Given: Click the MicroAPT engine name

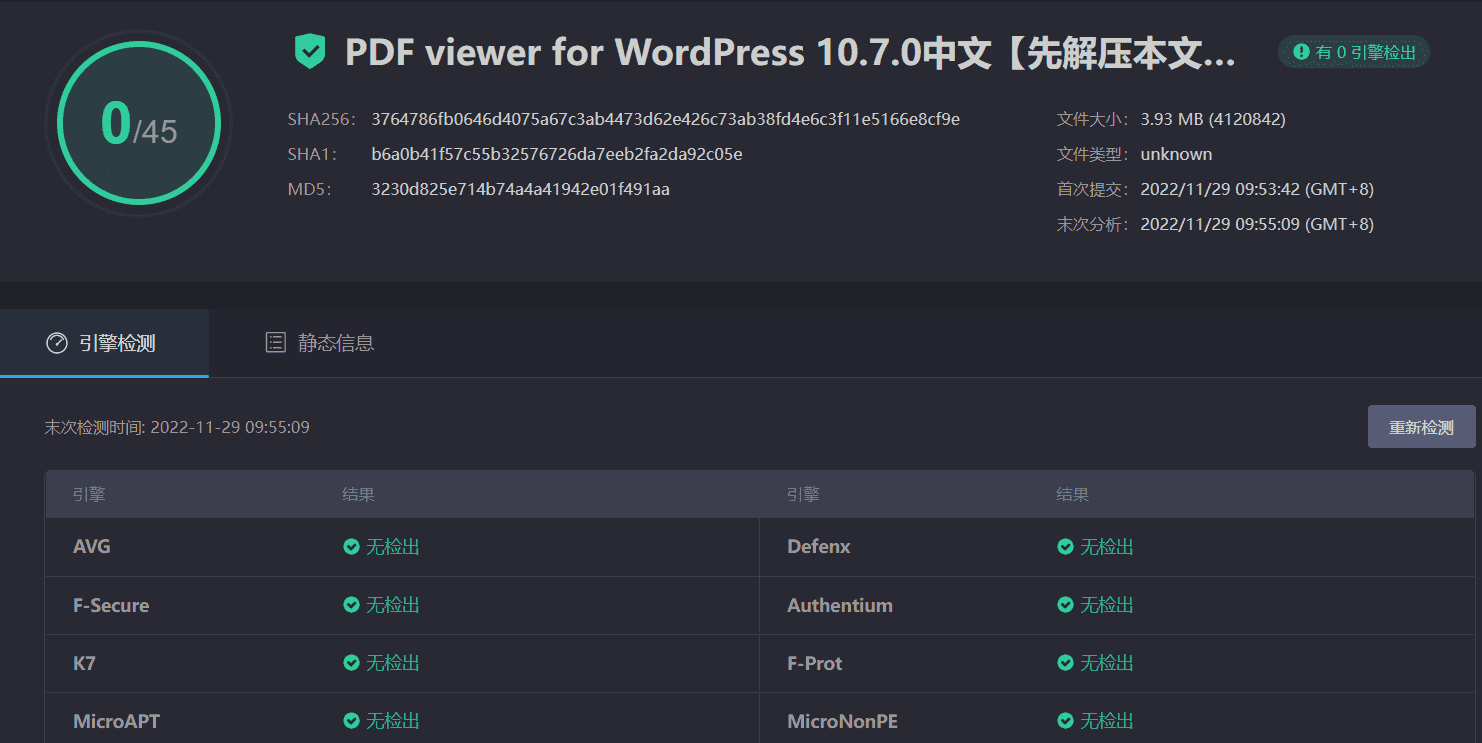Looking at the screenshot, I should (116, 721).
